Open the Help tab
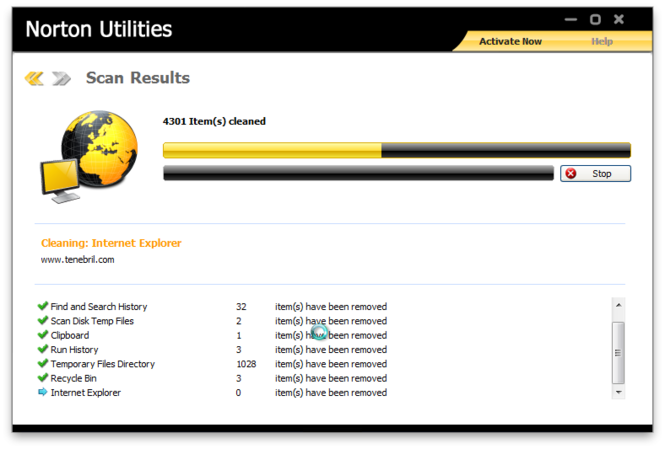The height and width of the screenshot is (449, 665). (x=602, y=42)
